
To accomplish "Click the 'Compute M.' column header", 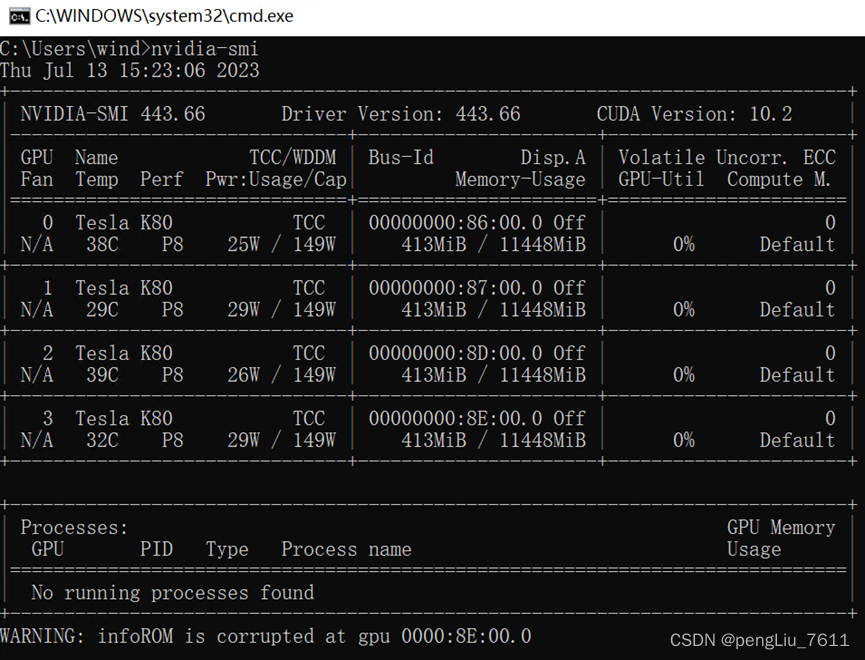I will [779, 179].
